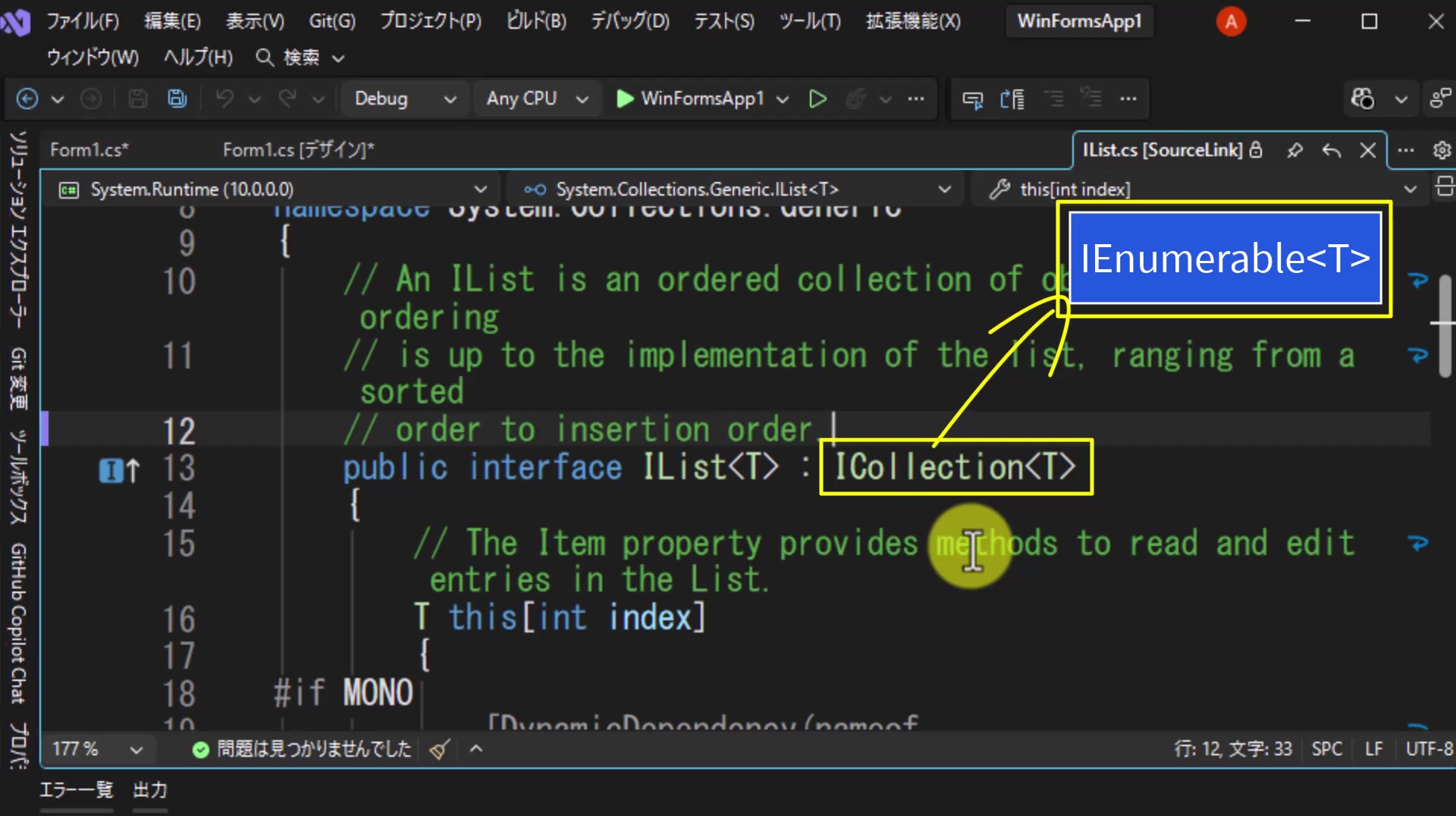Open Debug configuration dropdown
Viewport: 1456px width, 816px height.
coord(405,99)
